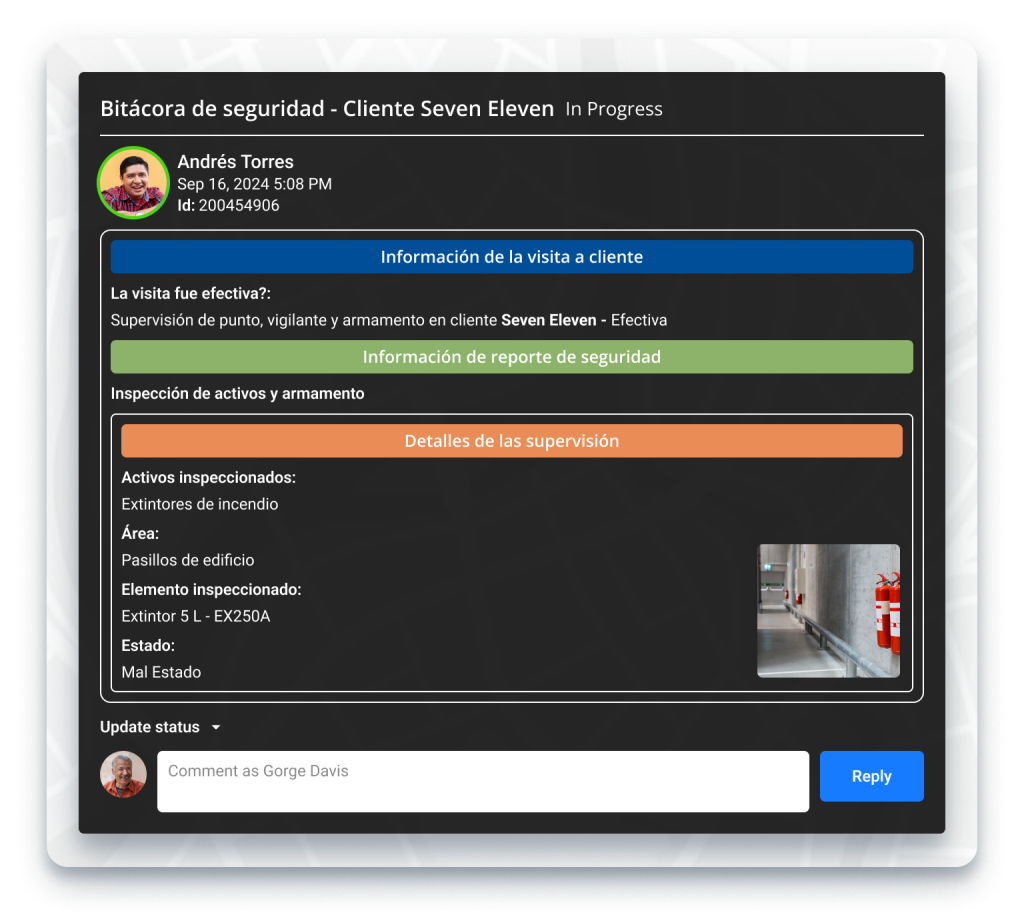
Task: Click Gorge Davis commenter avatar
Action: tap(123, 774)
